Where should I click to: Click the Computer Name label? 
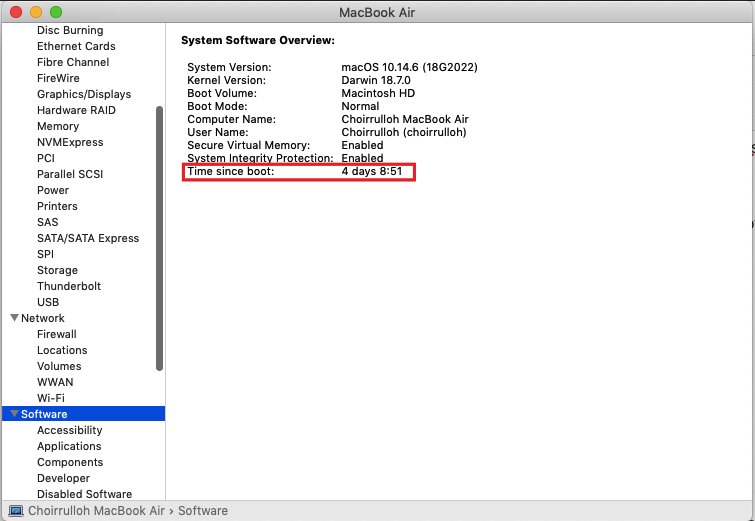click(232, 119)
